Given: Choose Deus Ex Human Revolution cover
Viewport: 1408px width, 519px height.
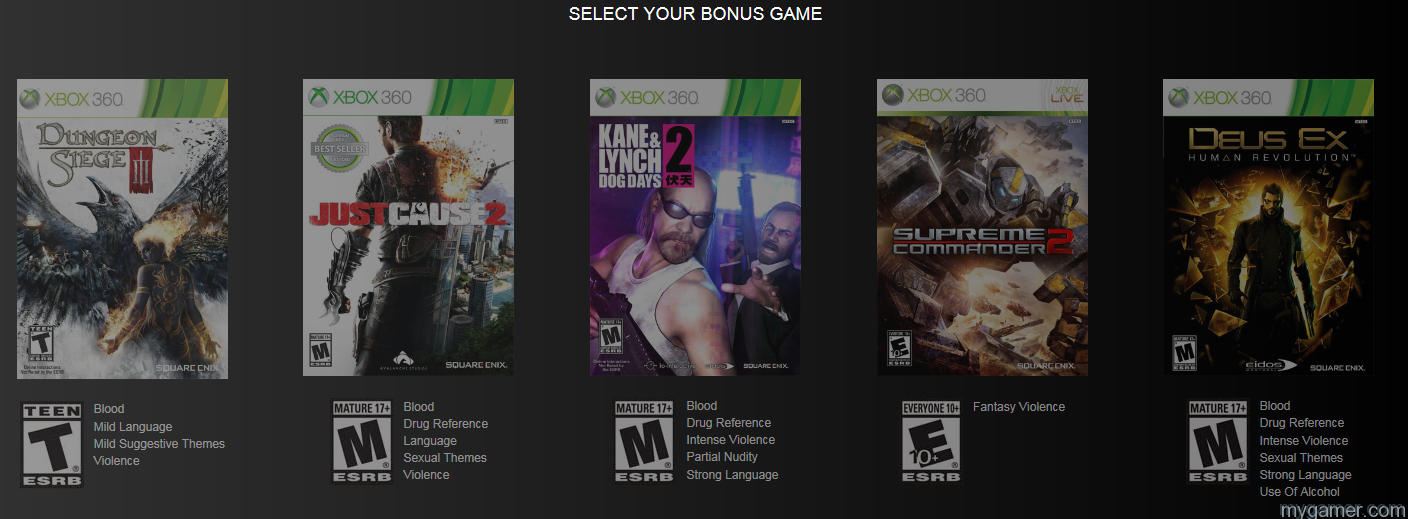Looking at the screenshot, I should click(x=1268, y=228).
